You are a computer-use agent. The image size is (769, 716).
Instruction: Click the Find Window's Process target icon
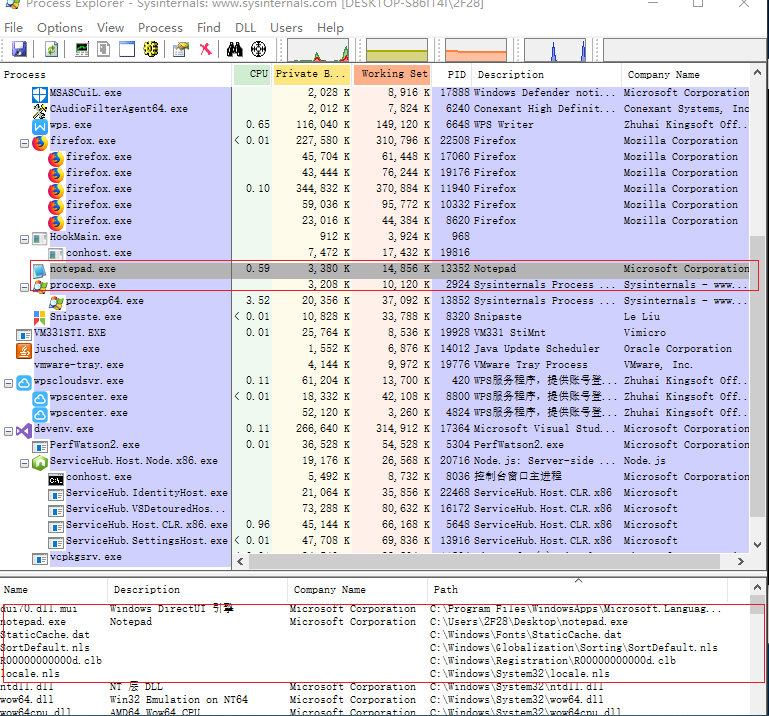[x=258, y=49]
